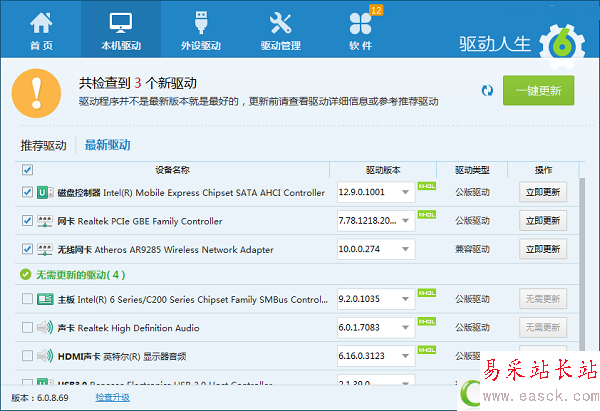
Task: Click the refresh rescan icon
Action: click(486, 90)
